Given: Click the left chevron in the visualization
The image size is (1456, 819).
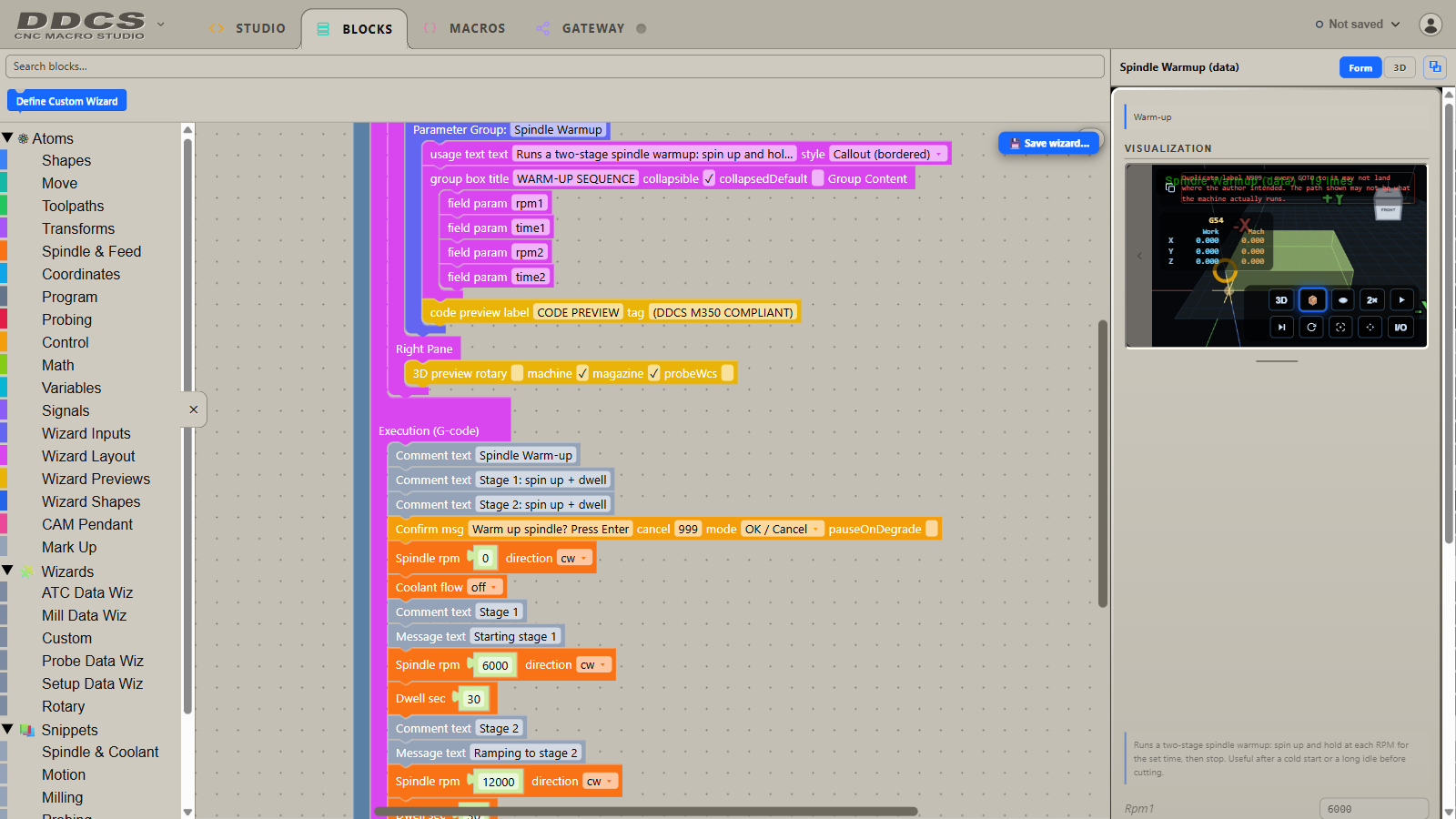Looking at the screenshot, I should [x=1138, y=256].
